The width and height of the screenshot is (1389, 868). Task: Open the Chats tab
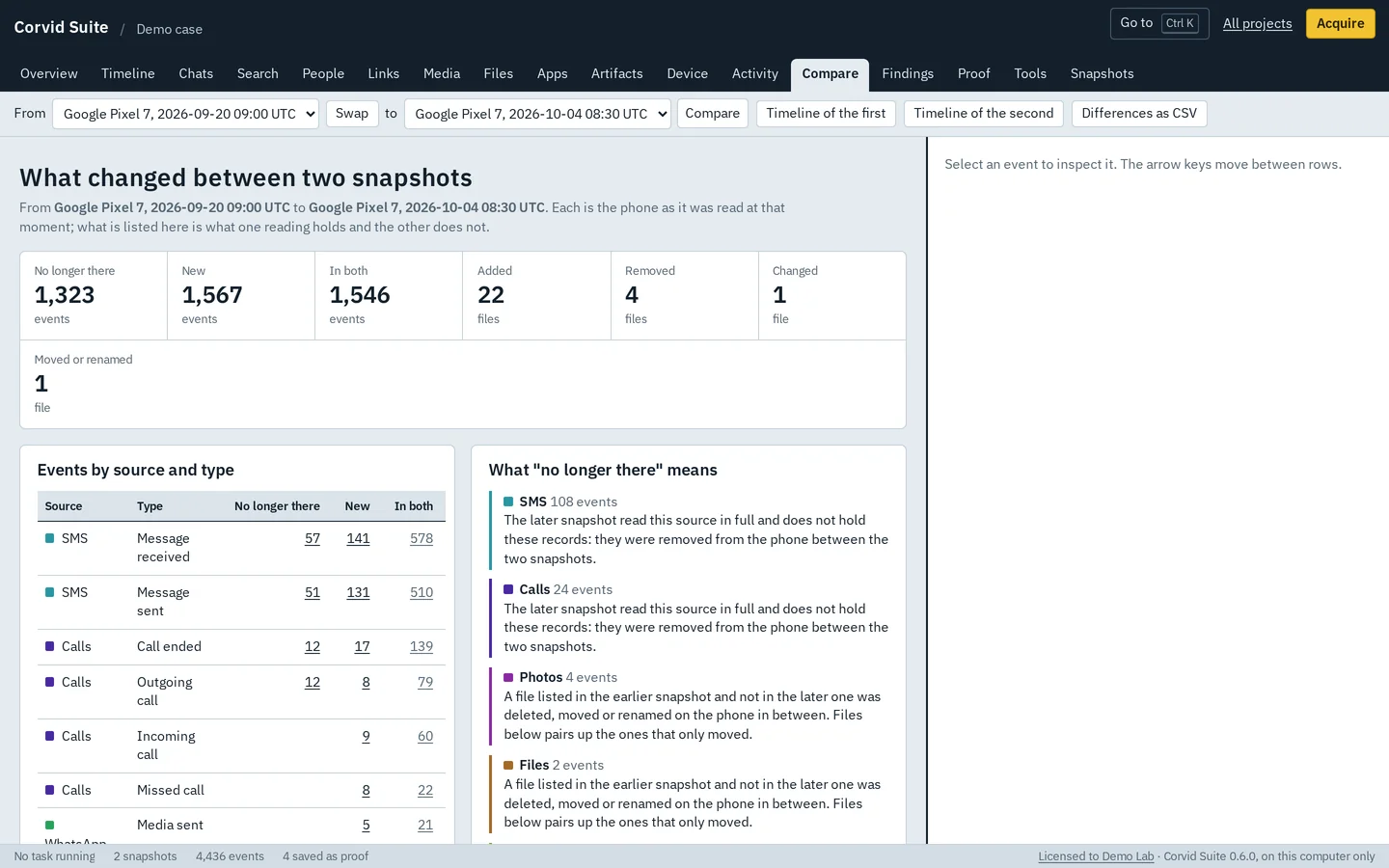click(x=196, y=74)
